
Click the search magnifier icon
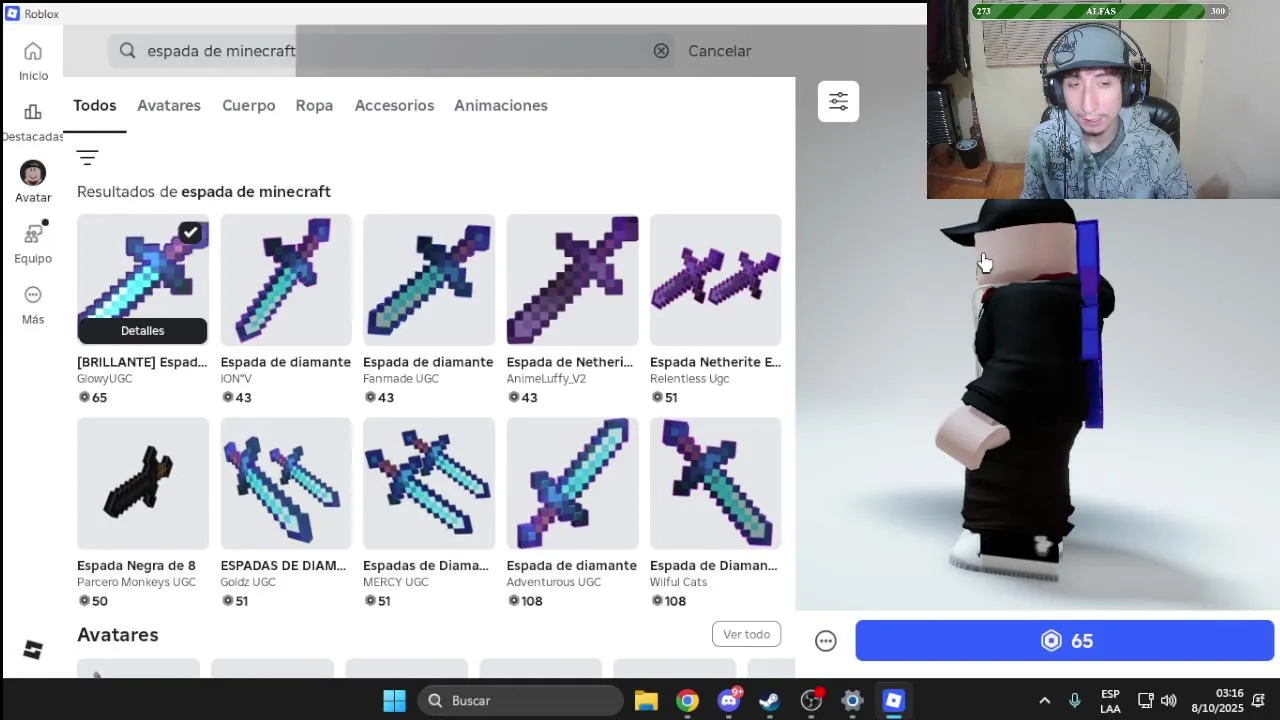pos(127,51)
